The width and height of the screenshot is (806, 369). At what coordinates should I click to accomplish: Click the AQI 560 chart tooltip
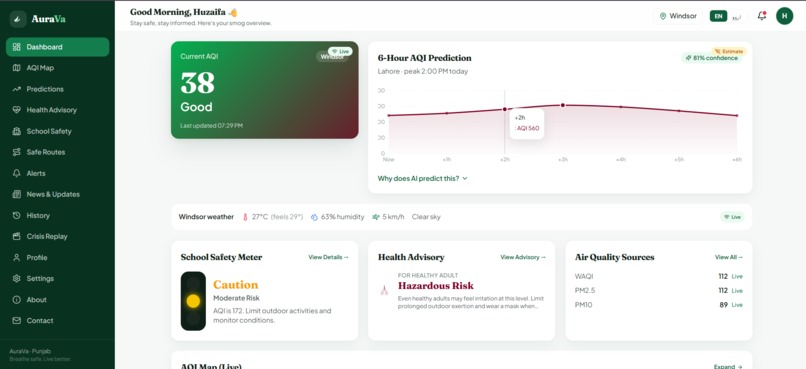(527, 123)
